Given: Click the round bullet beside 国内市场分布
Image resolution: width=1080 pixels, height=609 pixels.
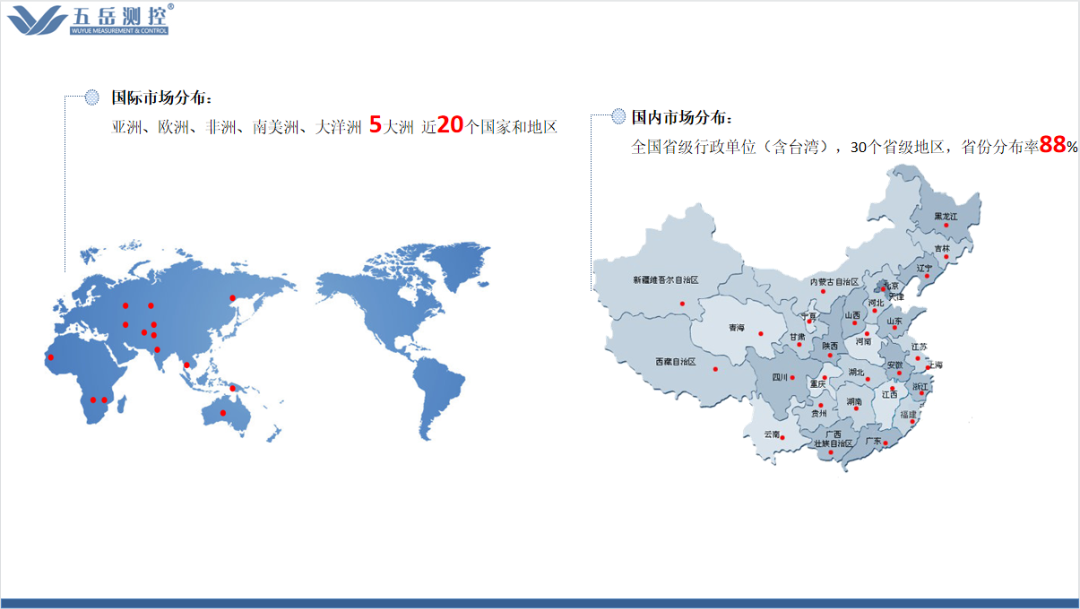Looking at the screenshot, I should point(616,116).
